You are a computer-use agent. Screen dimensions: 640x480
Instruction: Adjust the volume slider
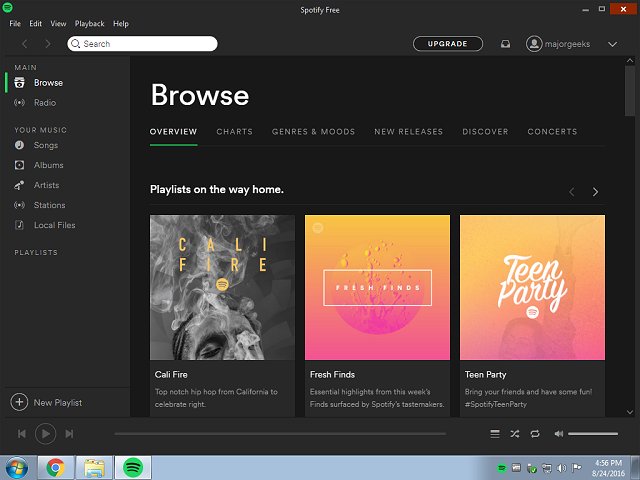tap(593, 433)
